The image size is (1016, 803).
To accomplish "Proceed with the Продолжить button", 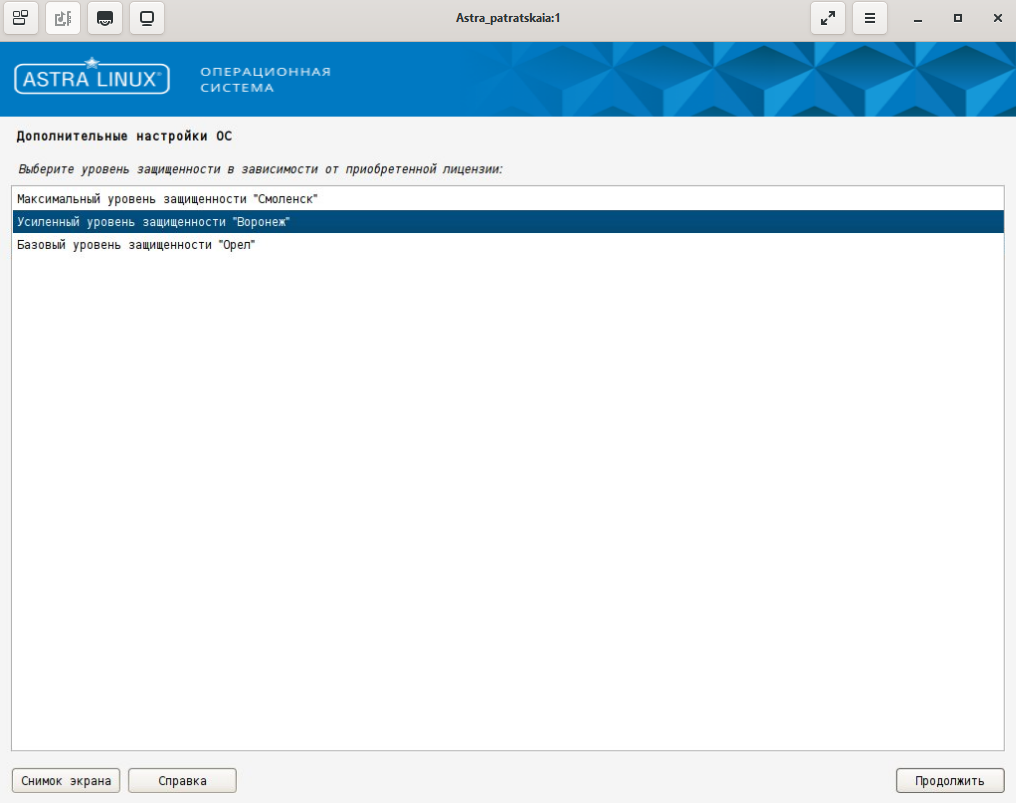I will tap(950, 780).
